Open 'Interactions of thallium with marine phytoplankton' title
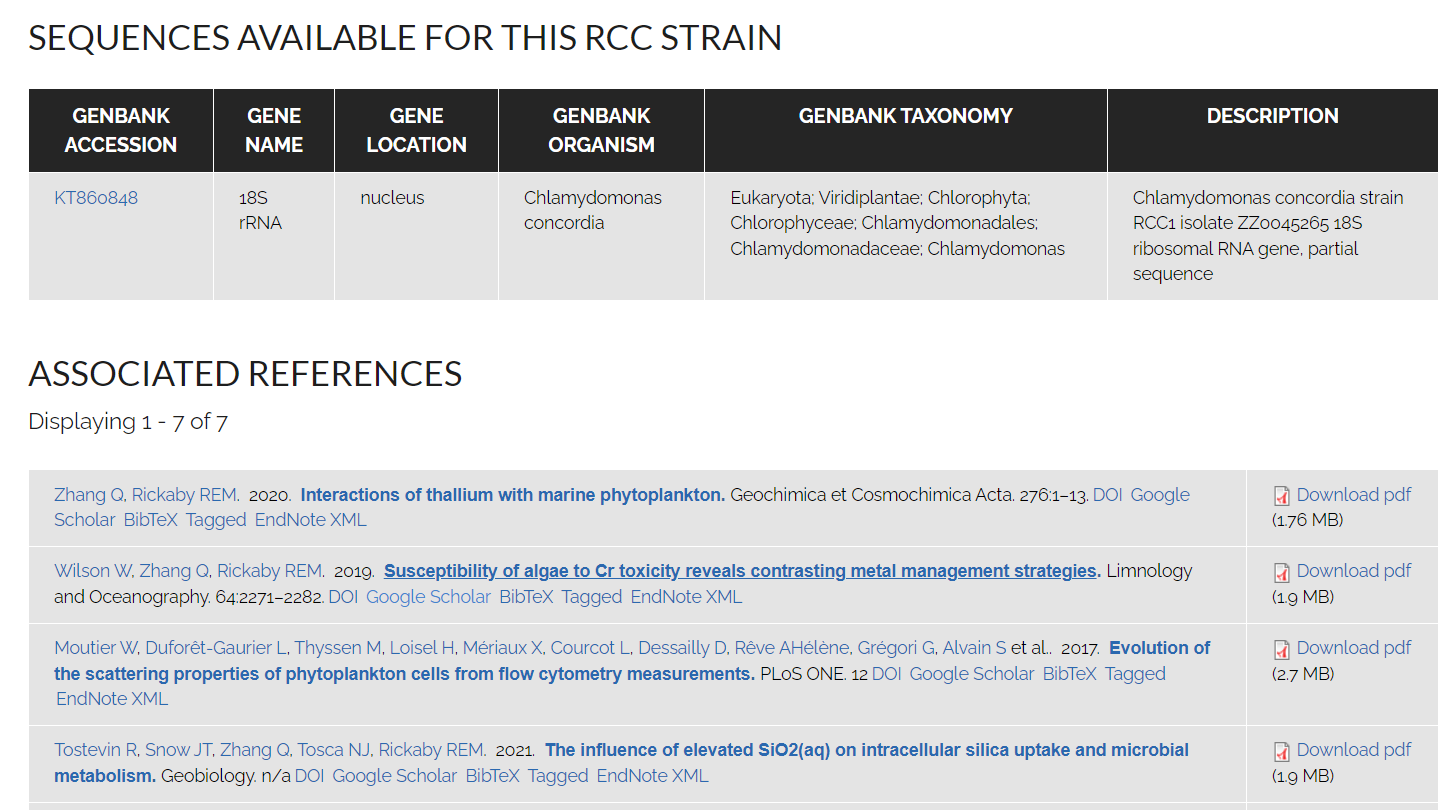This screenshot has width=1446, height=810. click(x=512, y=495)
